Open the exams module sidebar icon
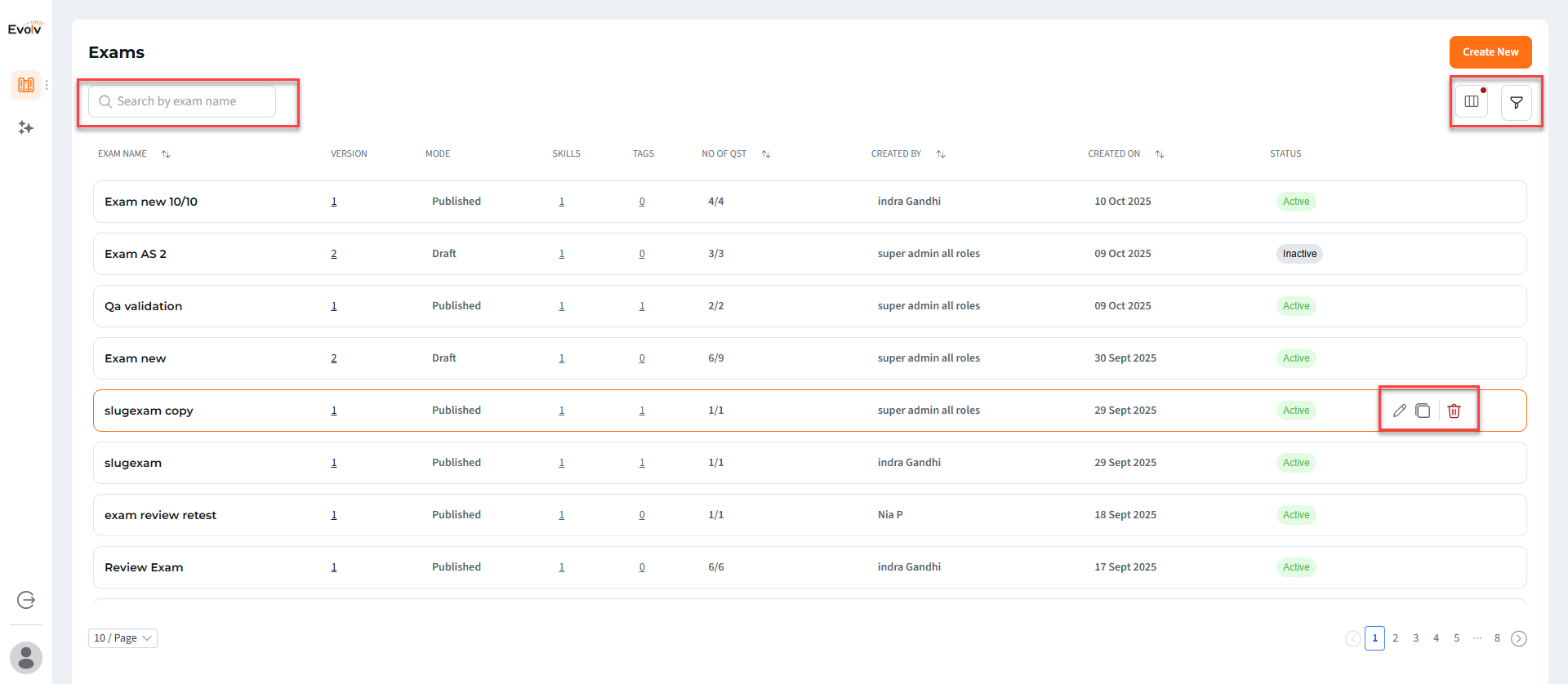The width and height of the screenshot is (1568, 684). pos(26,85)
